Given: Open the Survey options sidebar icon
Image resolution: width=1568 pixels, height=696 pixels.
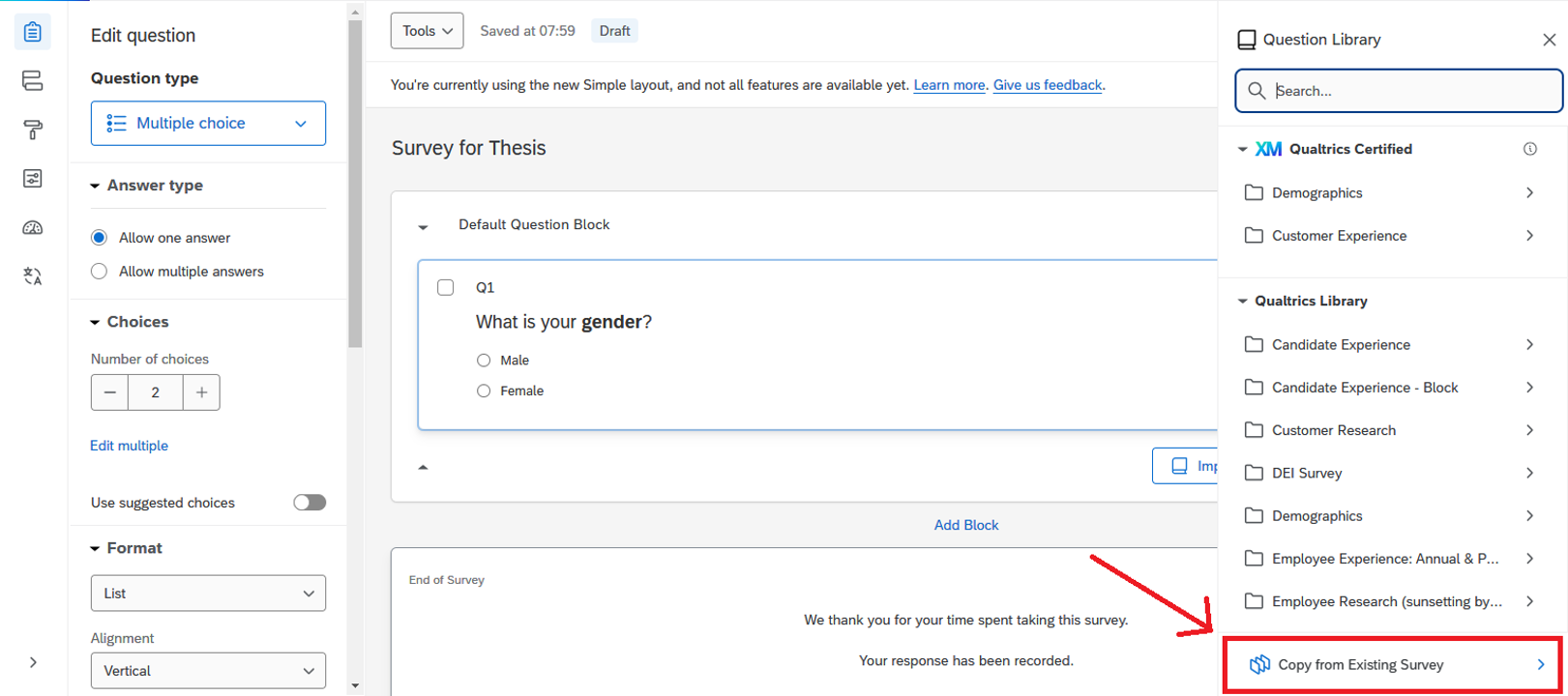Looking at the screenshot, I should [32, 179].
